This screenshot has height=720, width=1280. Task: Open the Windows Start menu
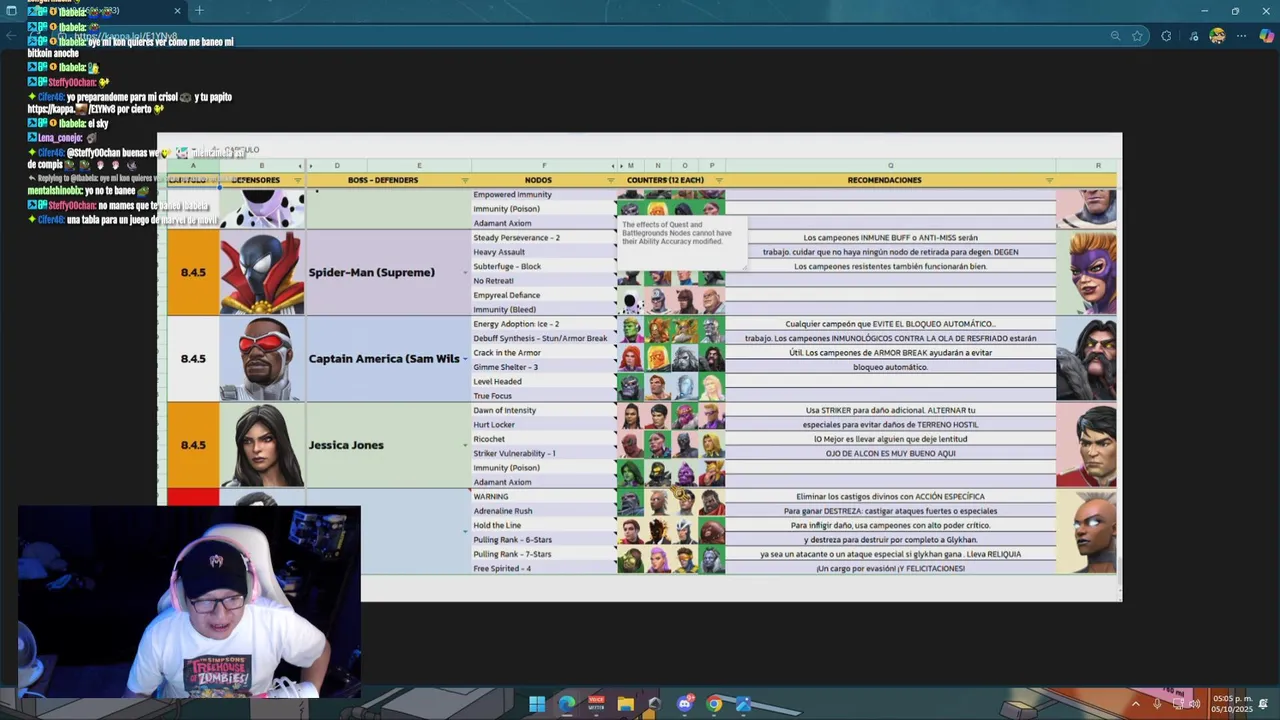coord(537,704)
